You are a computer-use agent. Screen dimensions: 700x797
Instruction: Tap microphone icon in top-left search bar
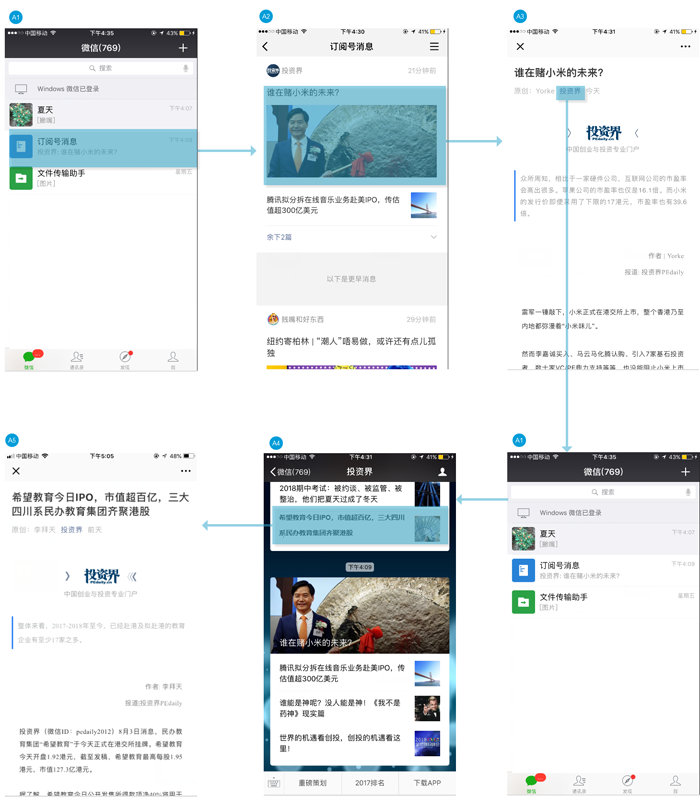tap(185, 68)
